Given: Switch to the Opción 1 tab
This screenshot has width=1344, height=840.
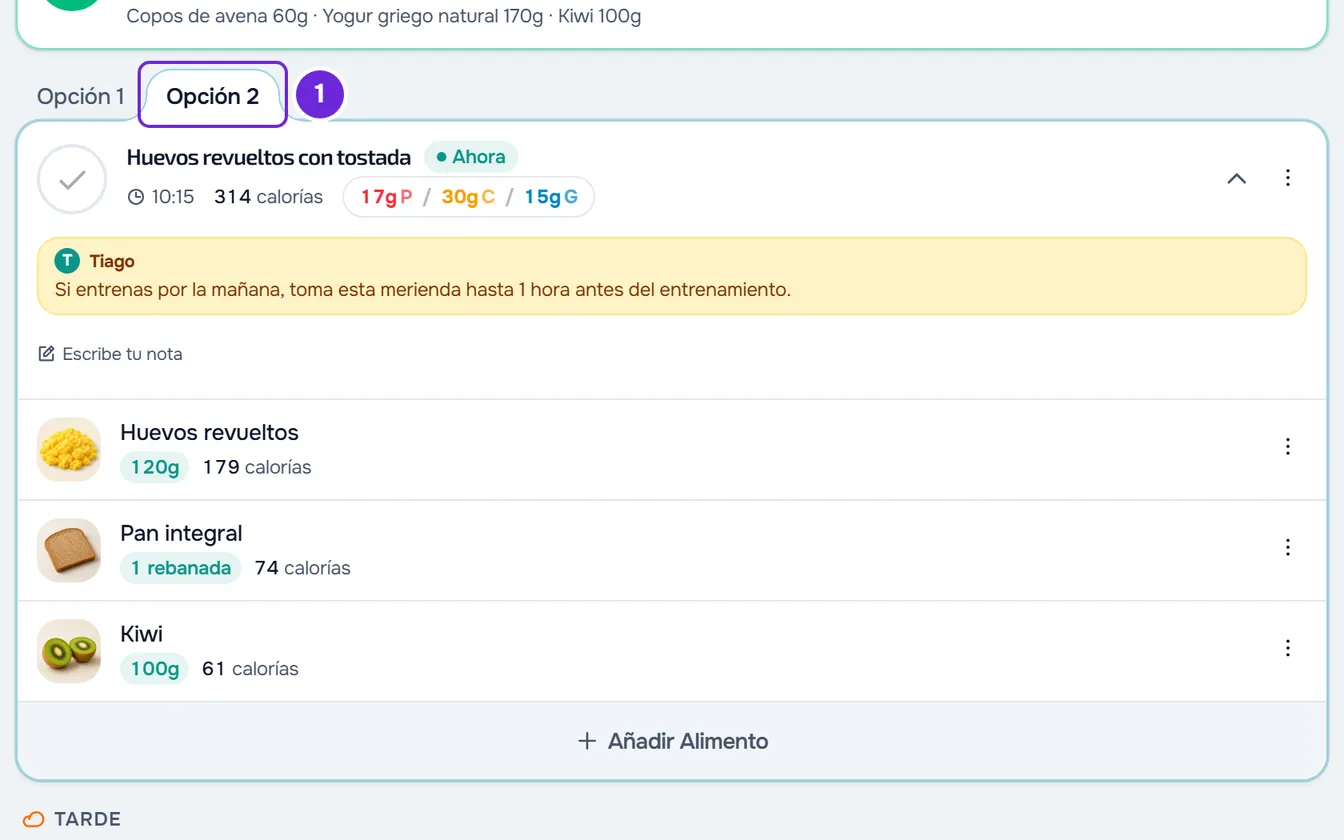Looking at the screenshot, I should pyautogui.click(x=80, y=96).
